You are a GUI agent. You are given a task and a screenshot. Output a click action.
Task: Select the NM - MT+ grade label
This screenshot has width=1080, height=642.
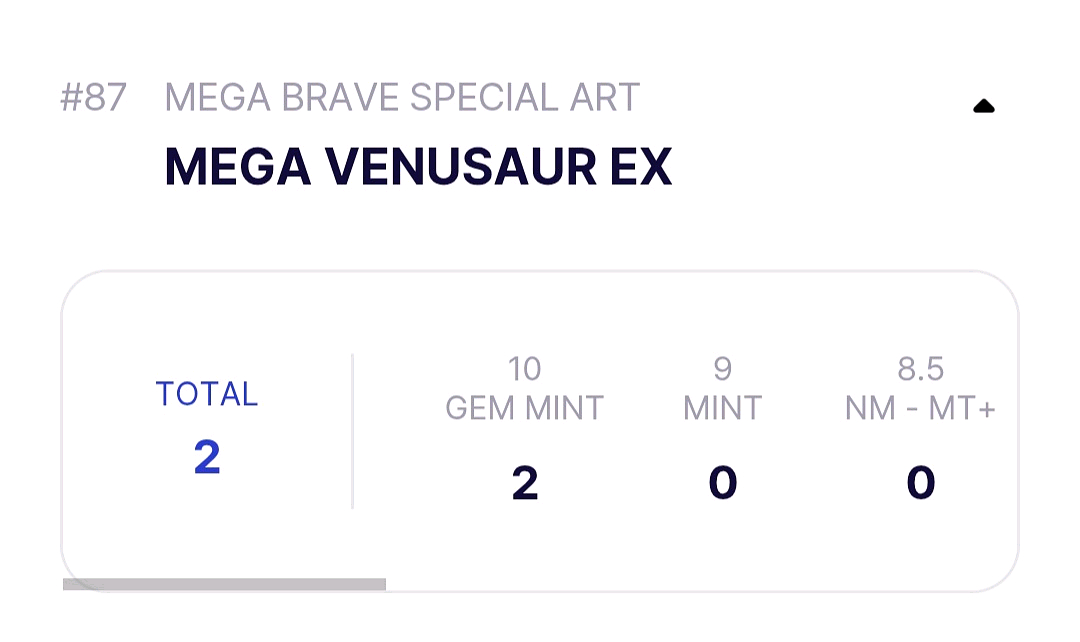(x=920, y=408)
